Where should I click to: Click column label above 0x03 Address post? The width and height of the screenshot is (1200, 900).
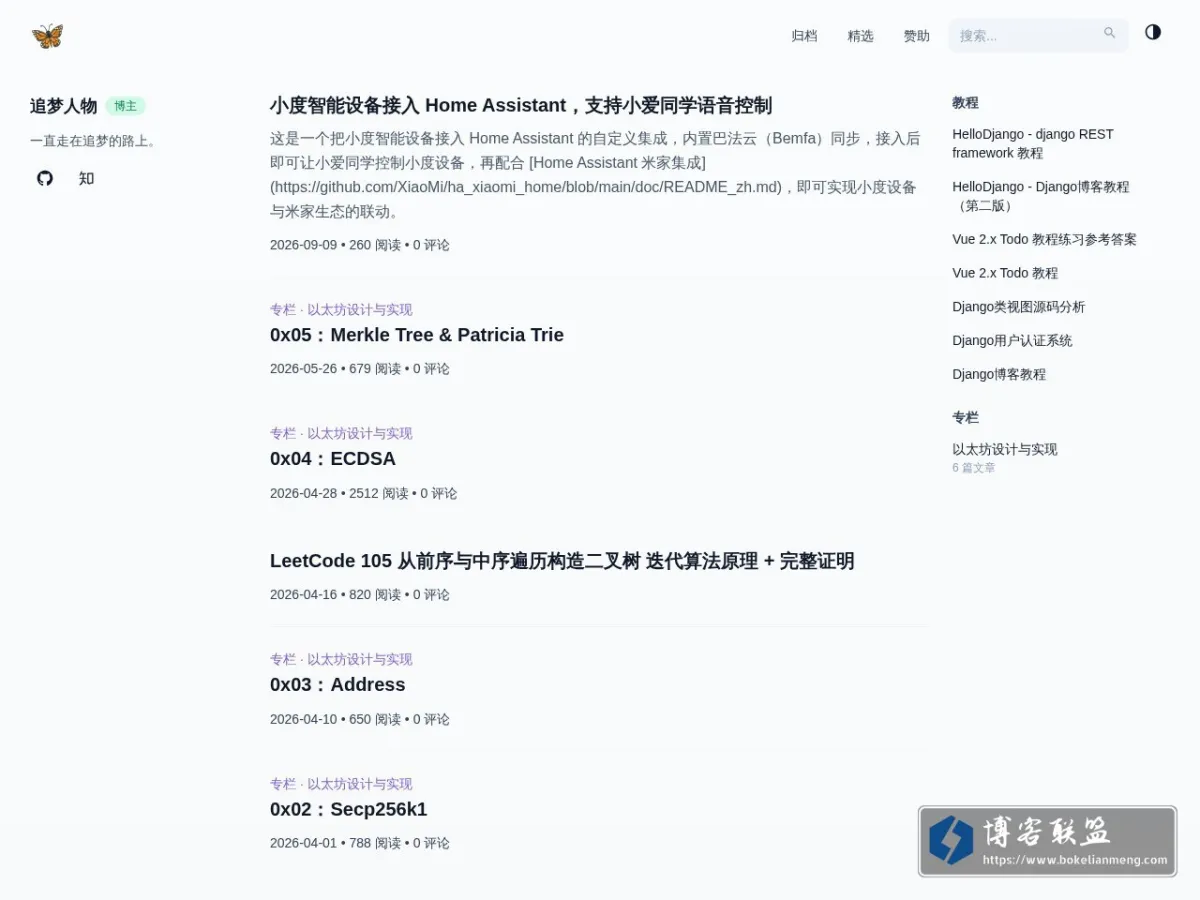341,660
